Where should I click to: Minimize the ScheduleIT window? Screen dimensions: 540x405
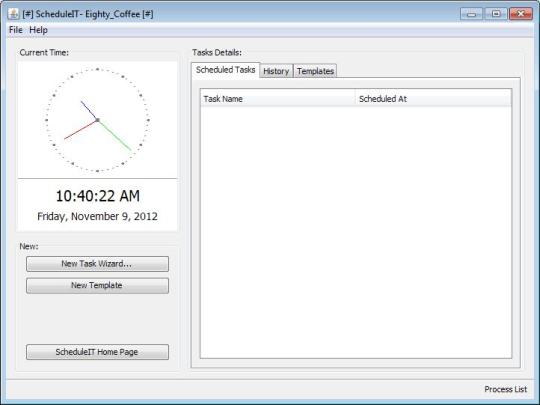point(471,14)
